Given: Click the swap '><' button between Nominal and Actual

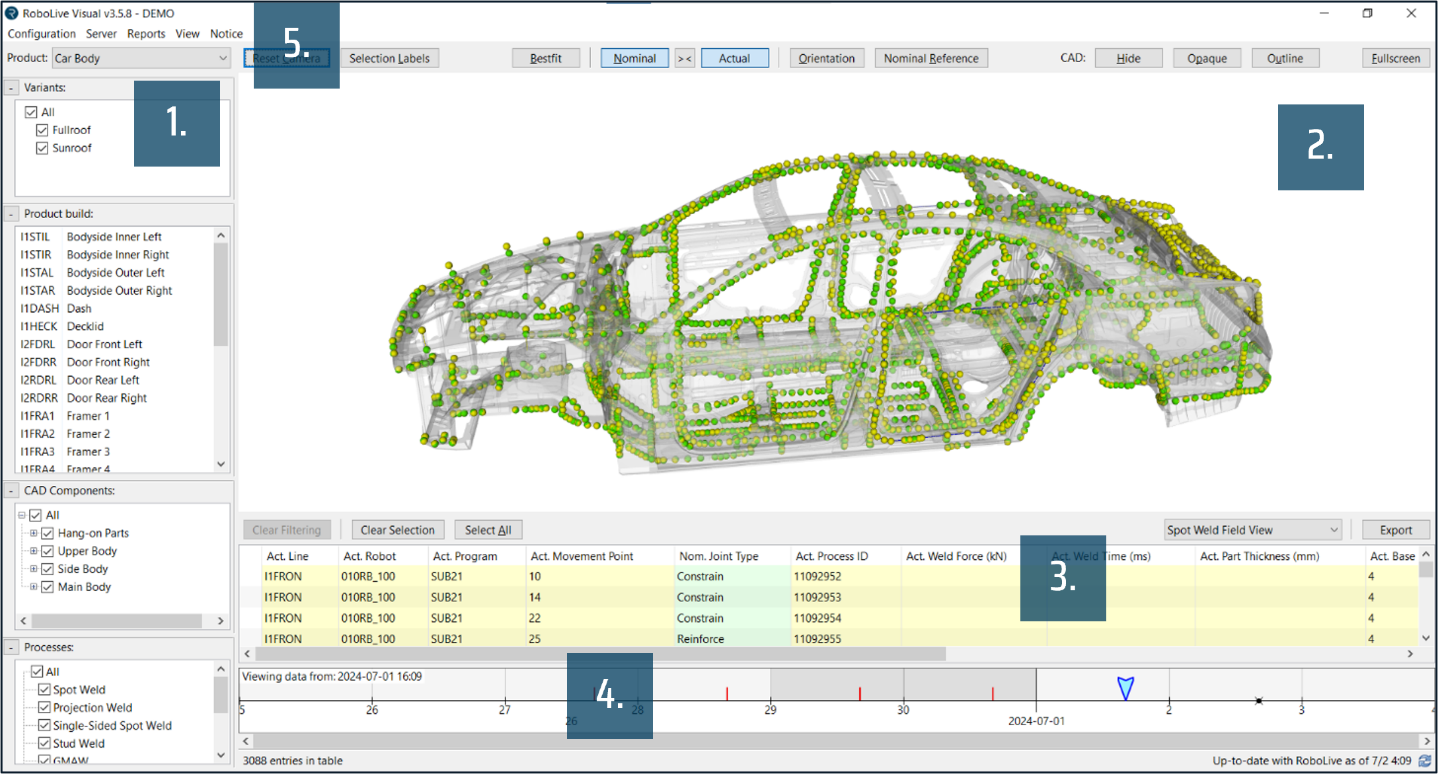Looking at the screenshot, I should 684,58.
